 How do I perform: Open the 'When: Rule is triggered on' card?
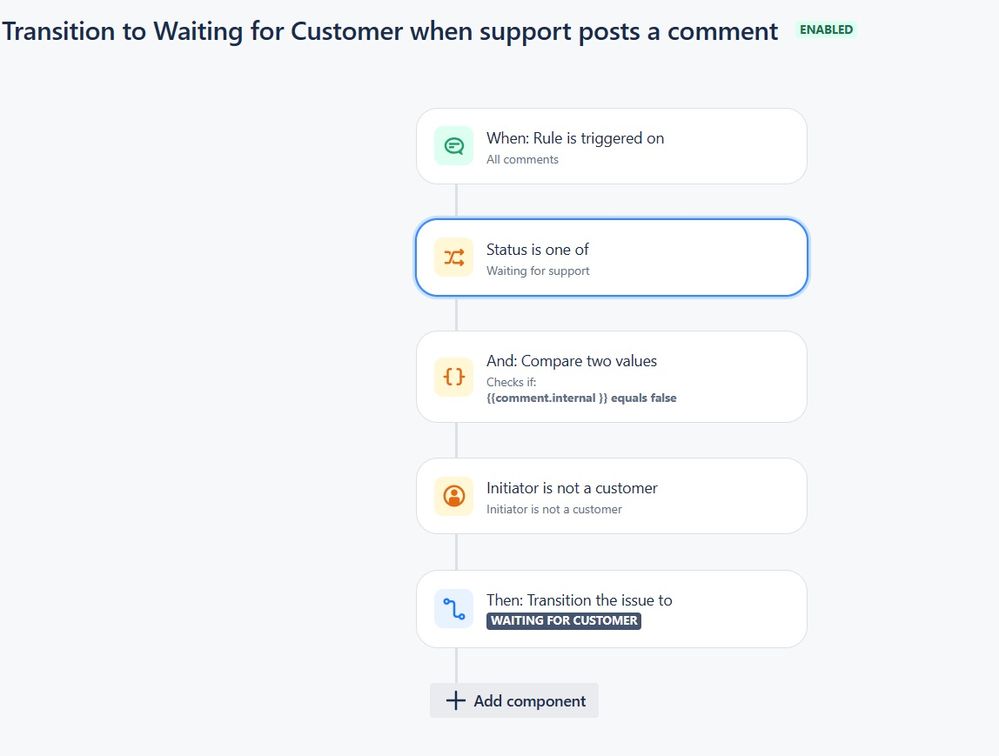click(x=612, y=146)
